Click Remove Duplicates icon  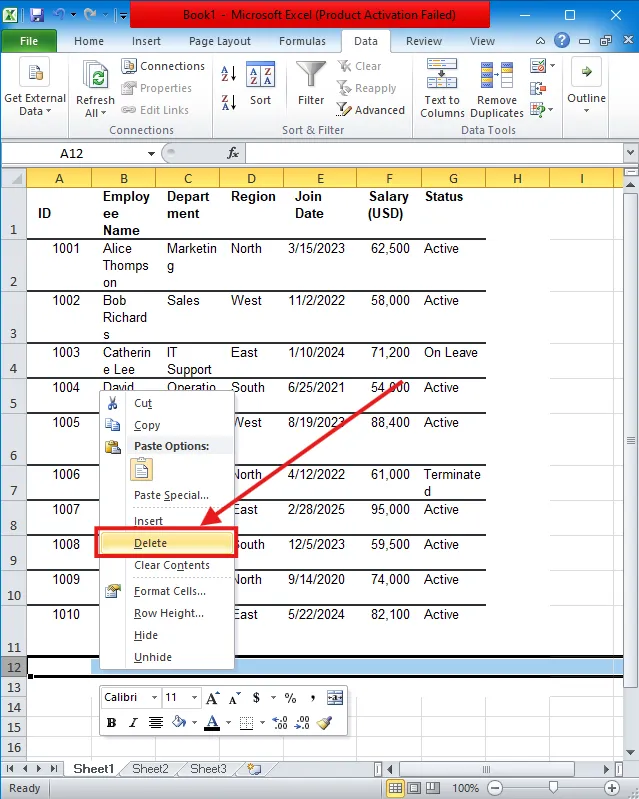click(x=496, y=88)
